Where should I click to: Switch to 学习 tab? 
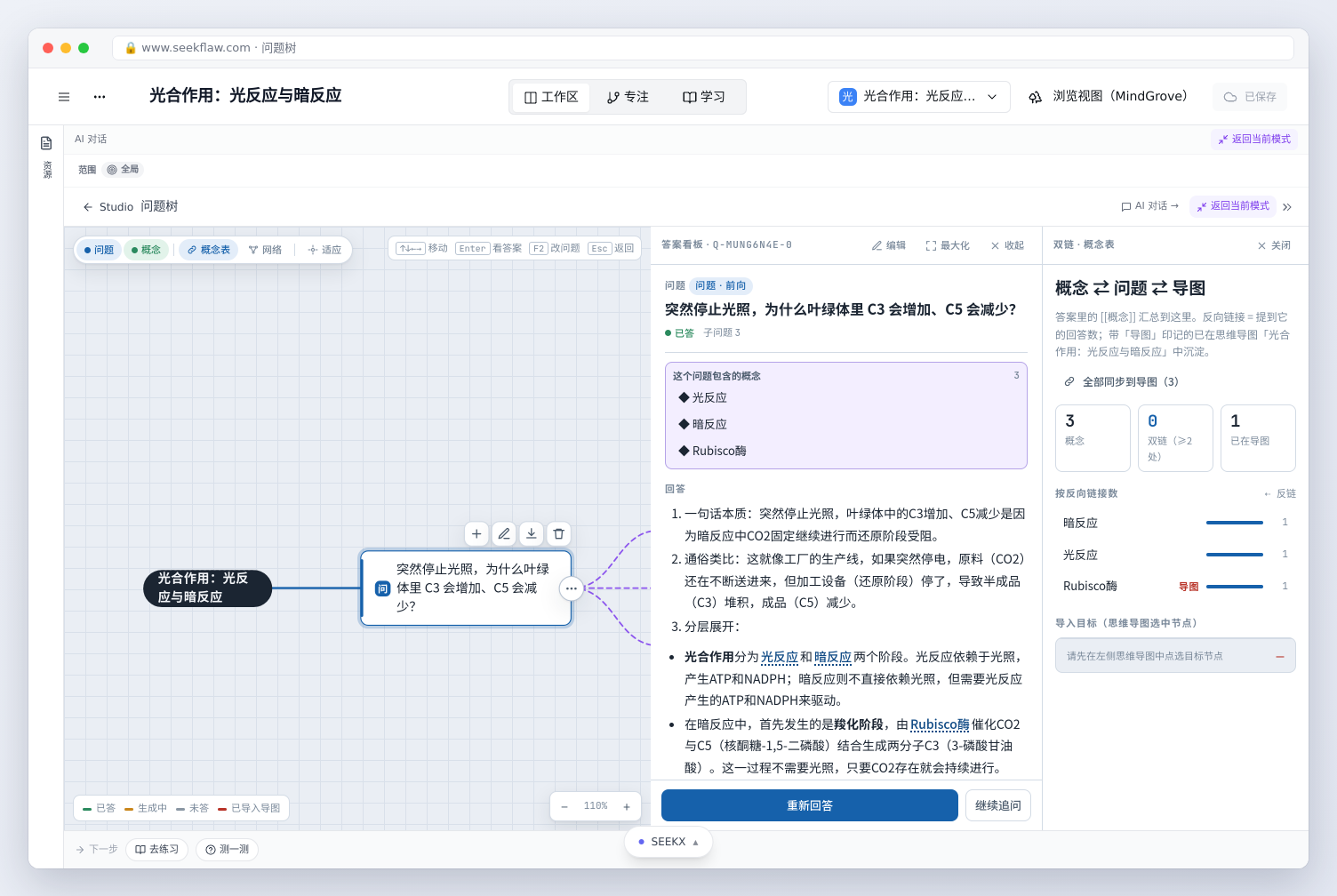pyautogui.click(x=704, y=97)
